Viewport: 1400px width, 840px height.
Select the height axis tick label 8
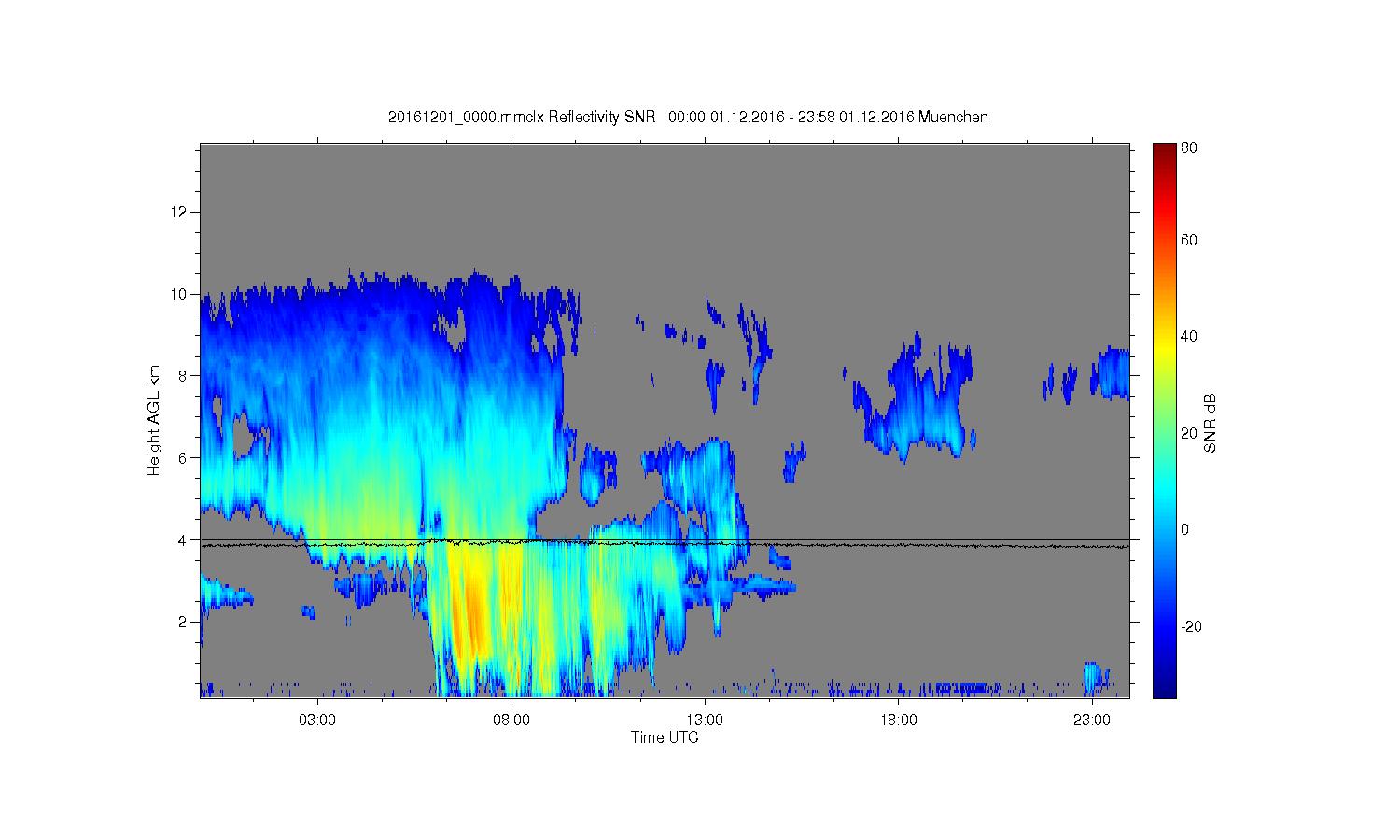click(183, 376)
